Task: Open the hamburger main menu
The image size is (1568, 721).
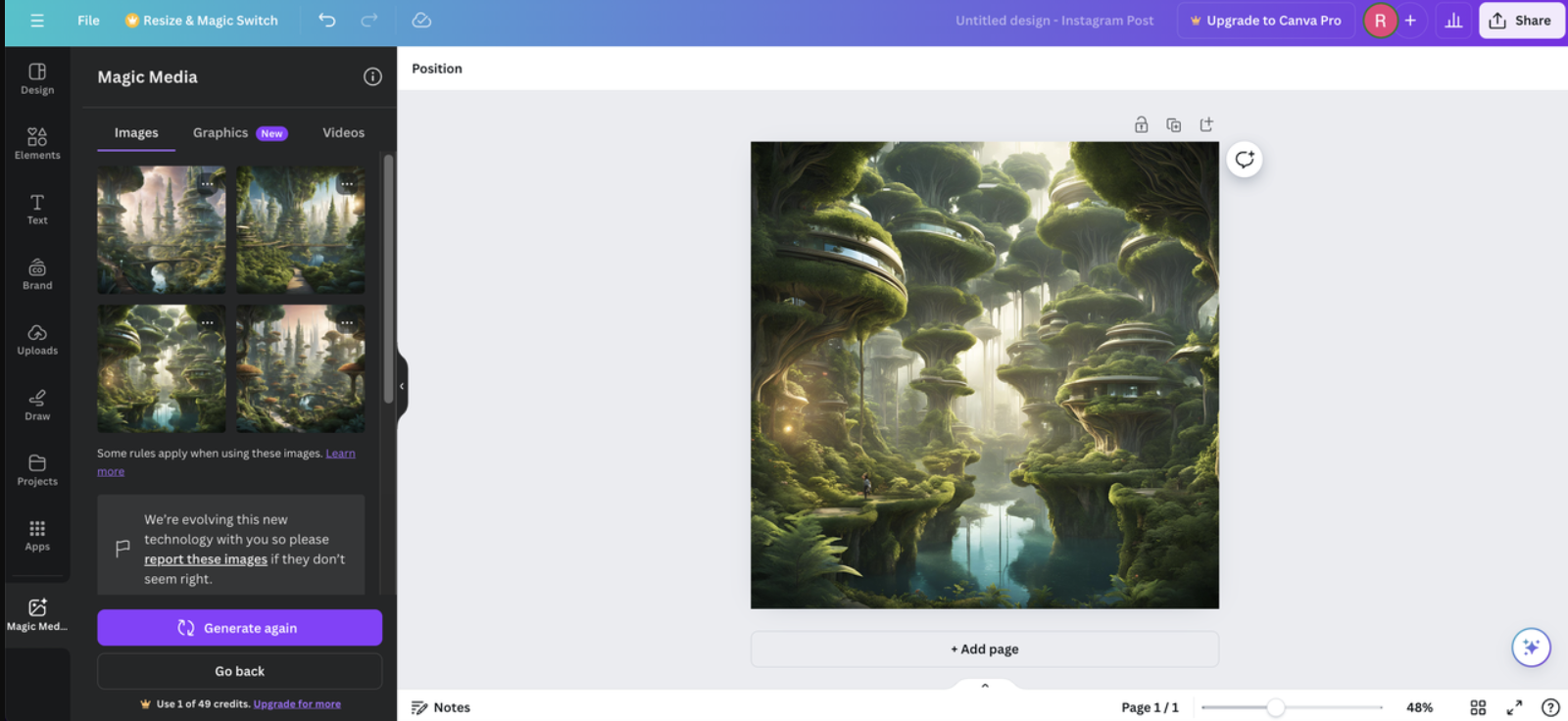Action: tap(37, 21)
